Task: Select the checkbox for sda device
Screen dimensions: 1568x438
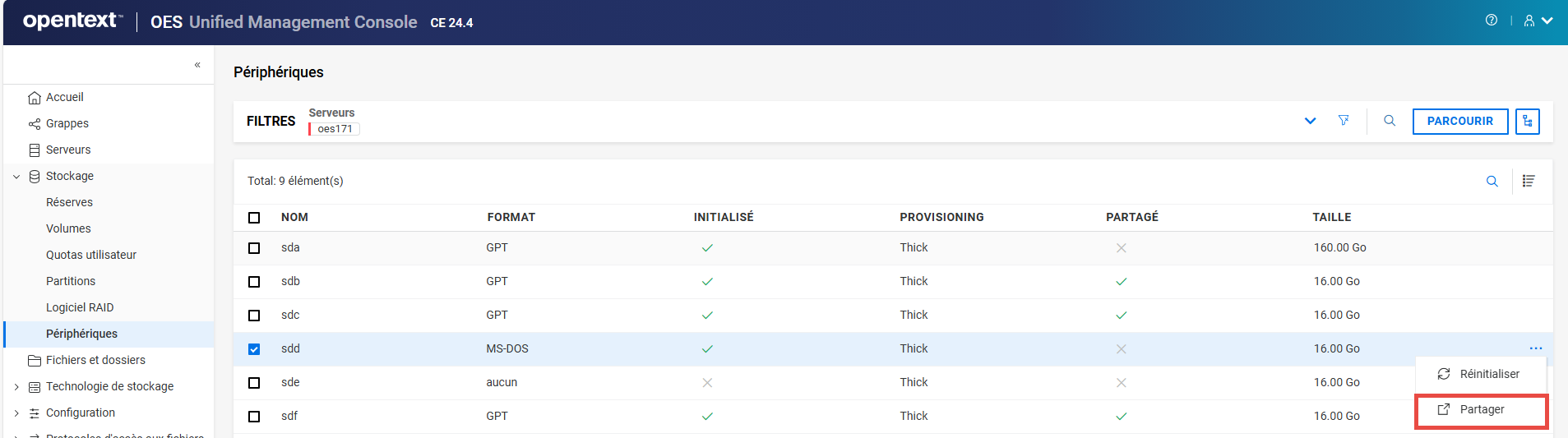Action: pos(254,248)
